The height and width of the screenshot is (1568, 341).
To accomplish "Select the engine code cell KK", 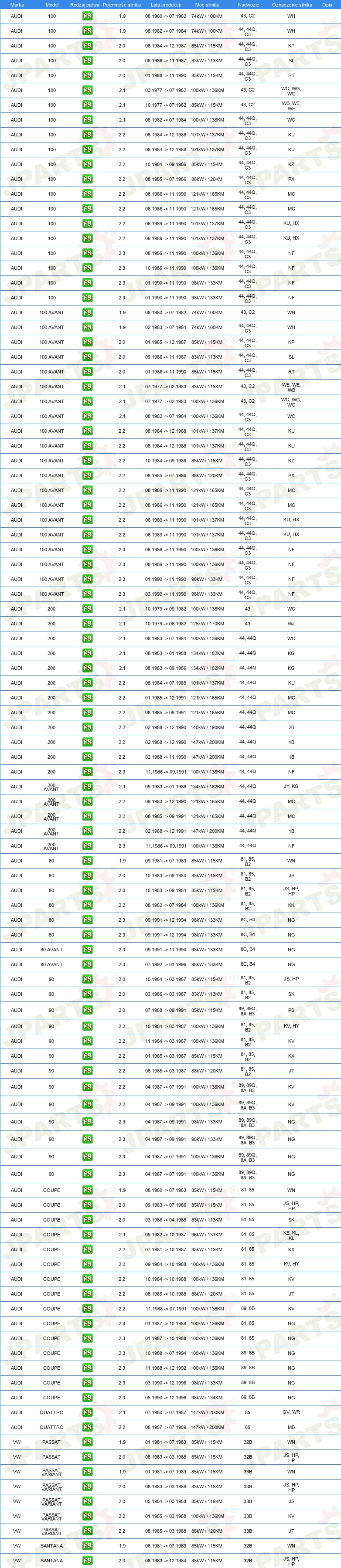I will click(x=291, y=905).
